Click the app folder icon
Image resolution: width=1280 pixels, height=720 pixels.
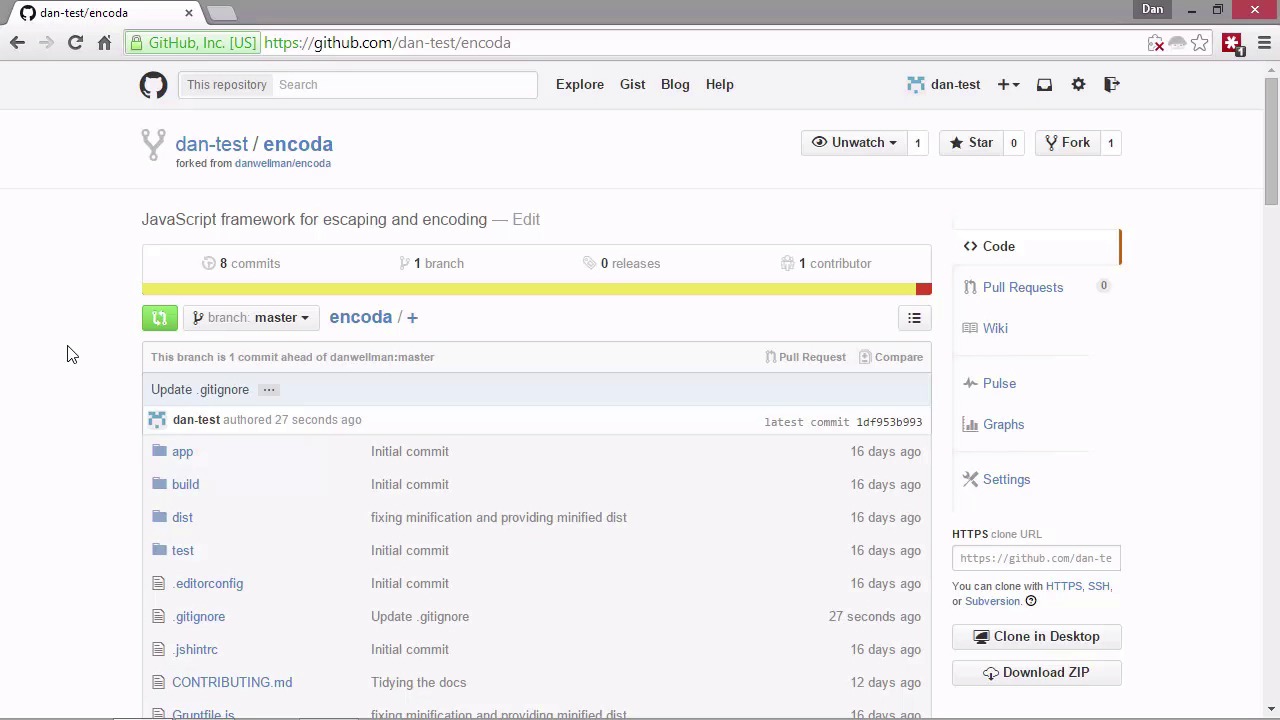coord(159,451)
